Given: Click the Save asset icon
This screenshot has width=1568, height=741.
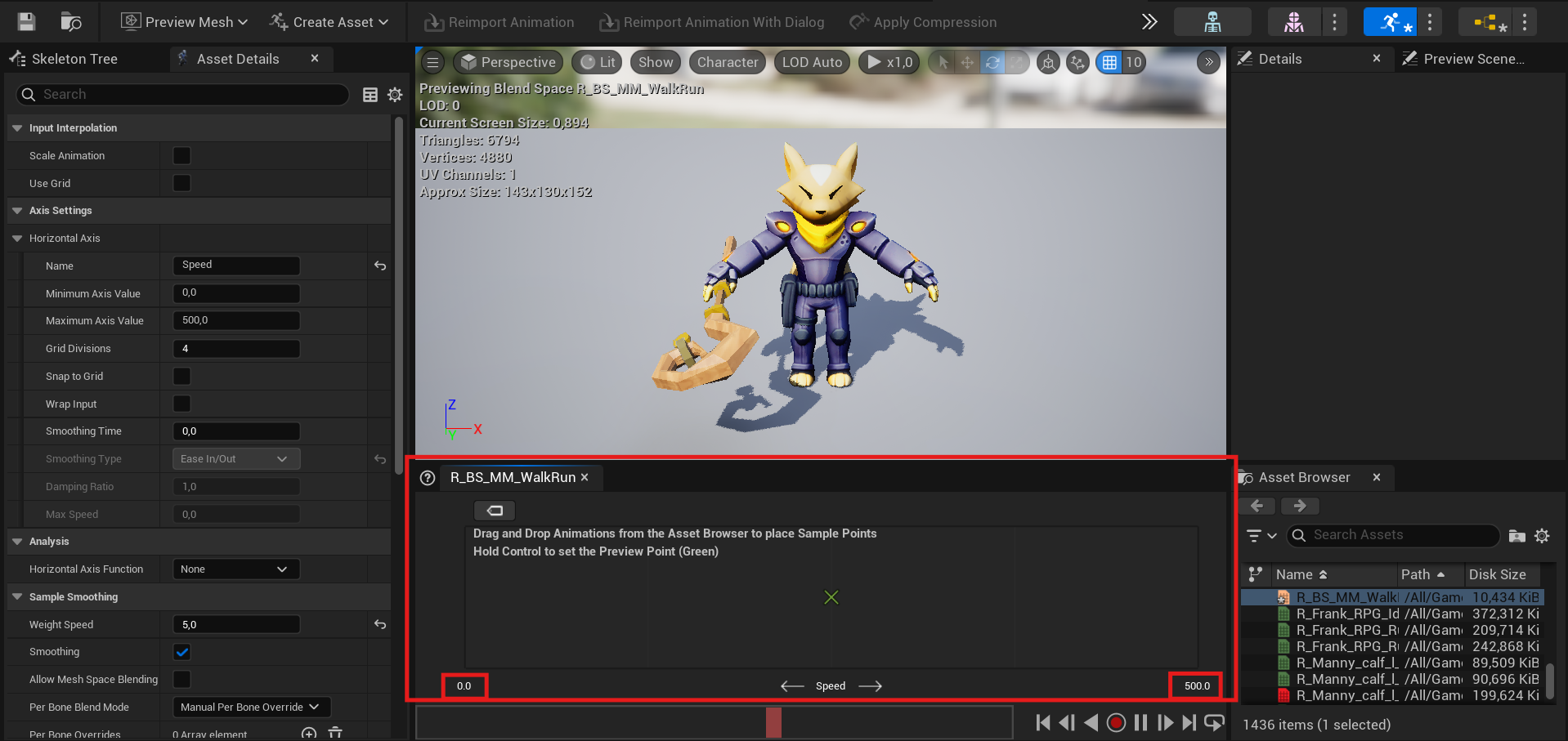Looking at the screenshot, I should [x=26, y=22].
